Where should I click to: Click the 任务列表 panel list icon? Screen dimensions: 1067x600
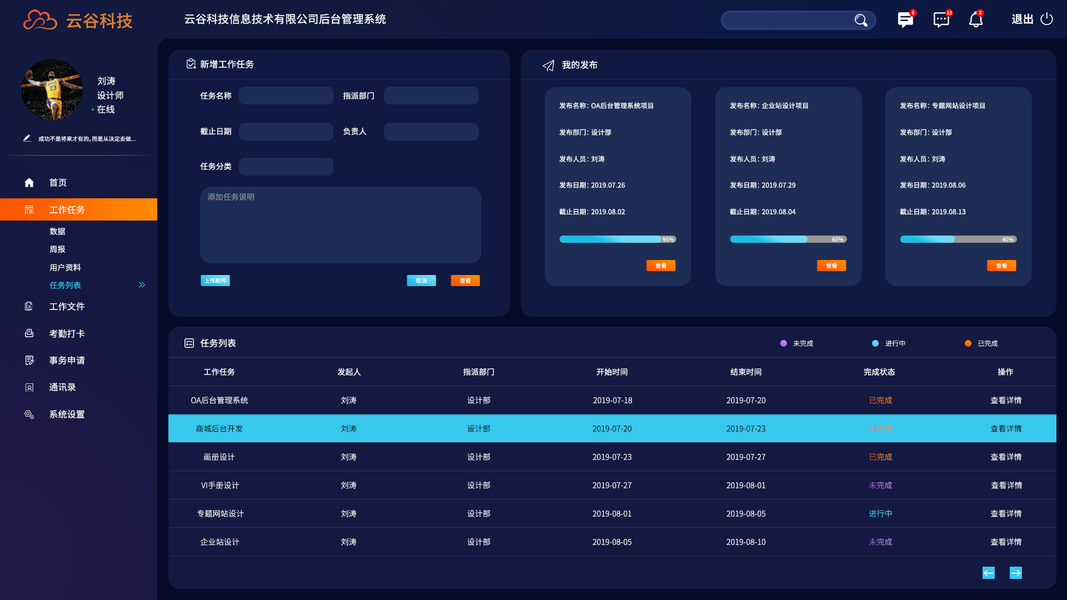[189, 343]
